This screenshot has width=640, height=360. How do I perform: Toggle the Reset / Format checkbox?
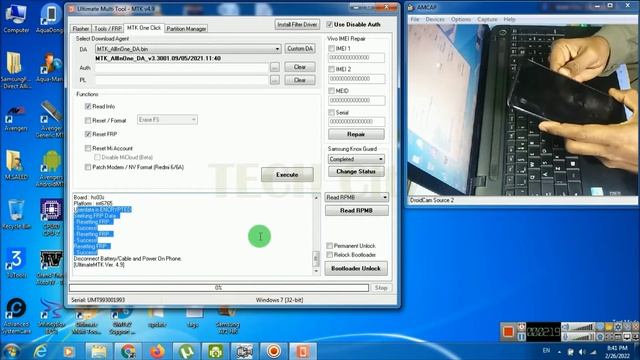[88, 120]
